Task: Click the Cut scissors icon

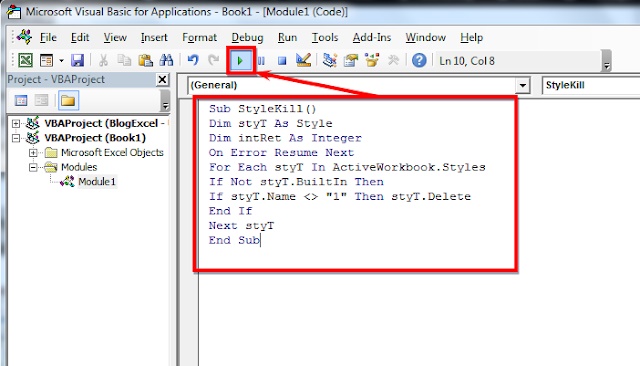Action: [x=103, y=61]
